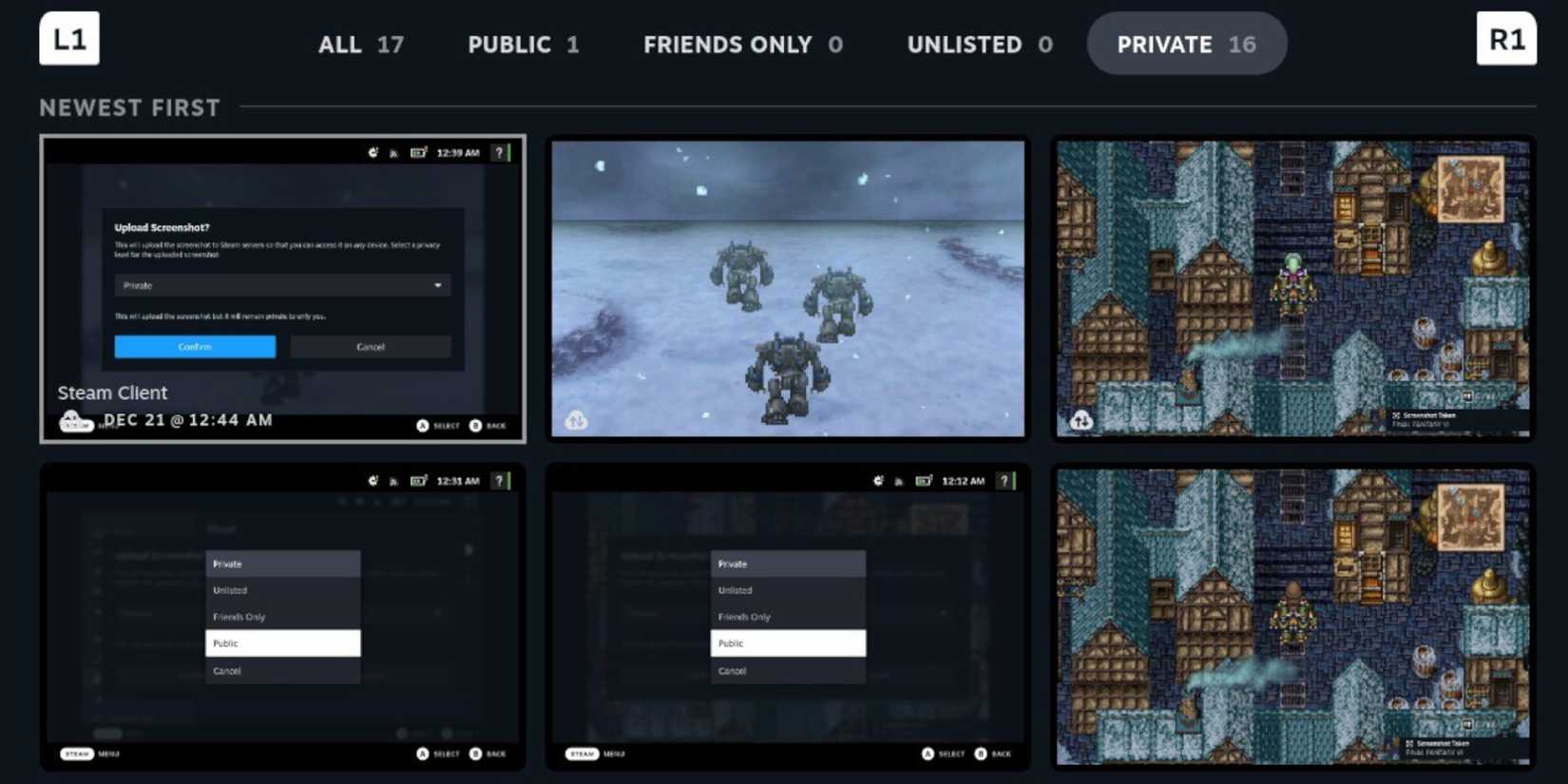Click cloud upload icon on Steam Client screenshot
The height and width of the screenshot is (784, 1568).
click(73, 421)
